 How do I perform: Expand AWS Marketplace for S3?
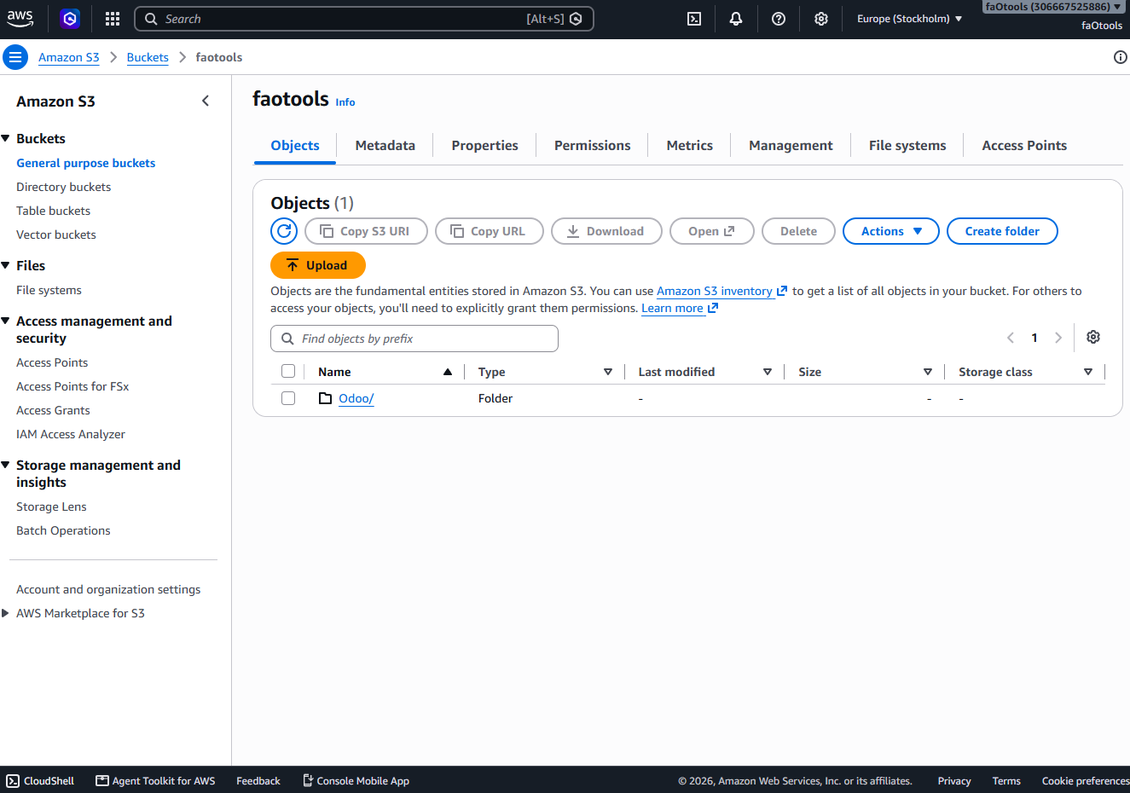click(x=6, y=613)
